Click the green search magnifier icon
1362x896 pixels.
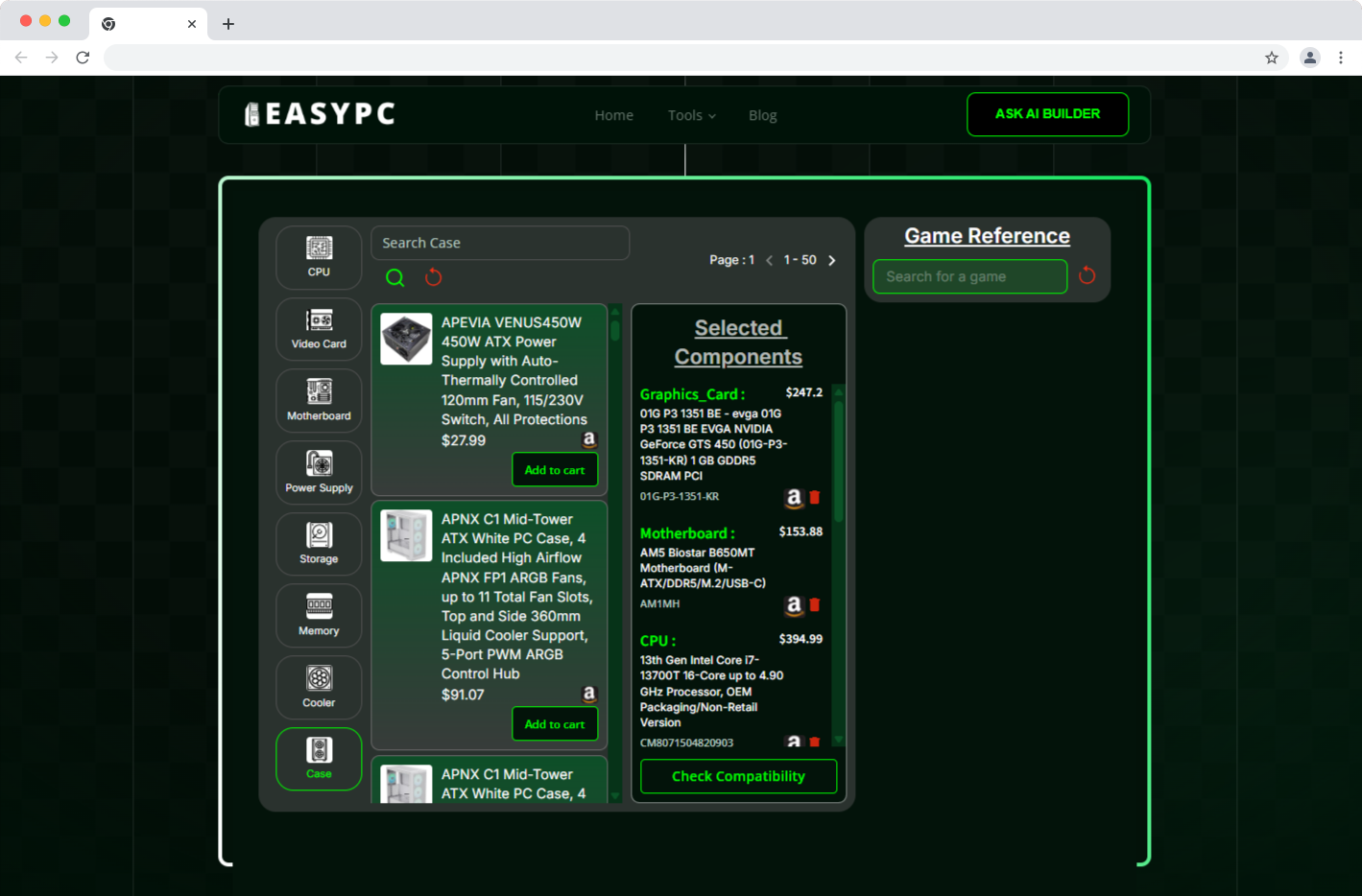click(x=394, y=278)
